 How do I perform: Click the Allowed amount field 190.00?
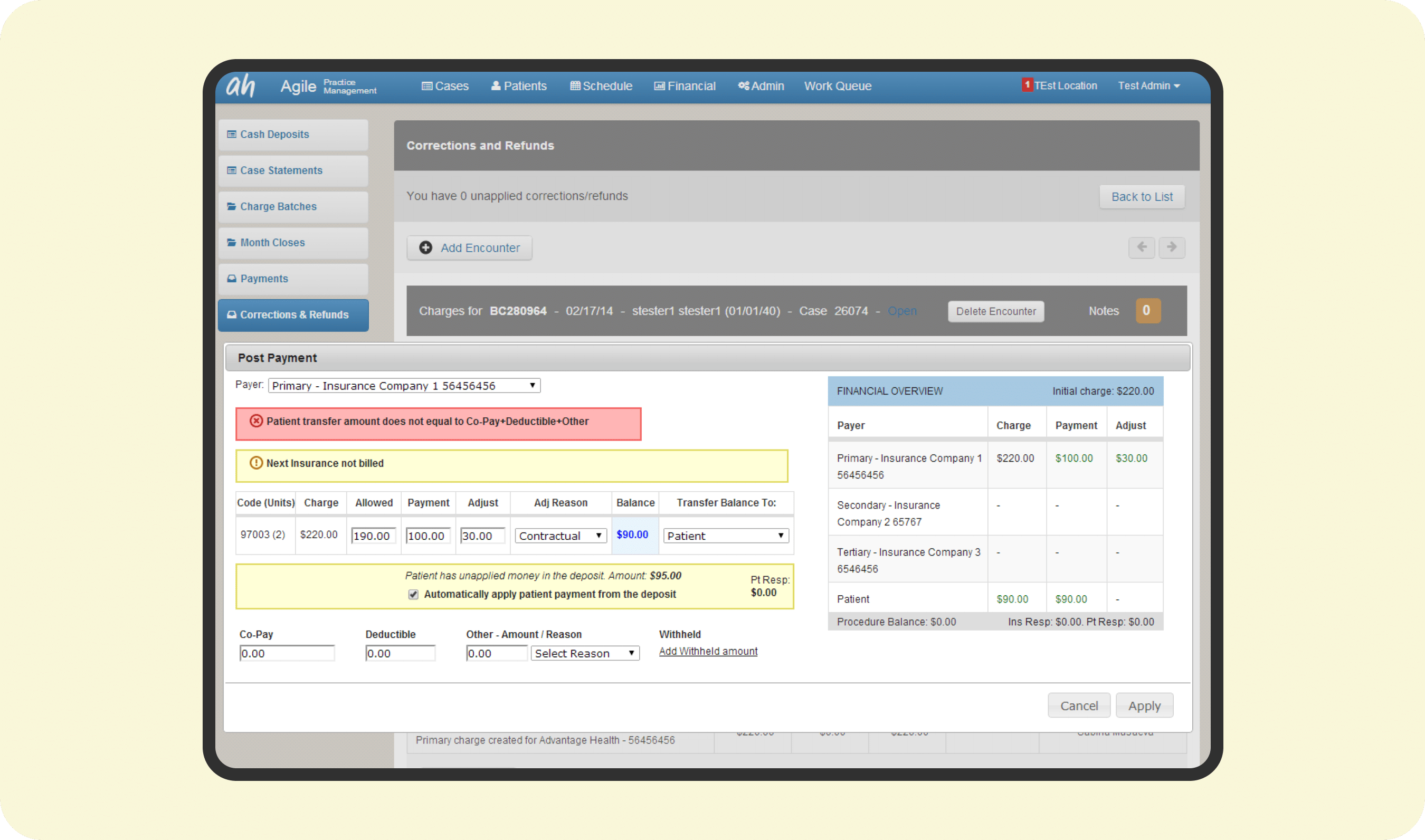pos(373,536)
